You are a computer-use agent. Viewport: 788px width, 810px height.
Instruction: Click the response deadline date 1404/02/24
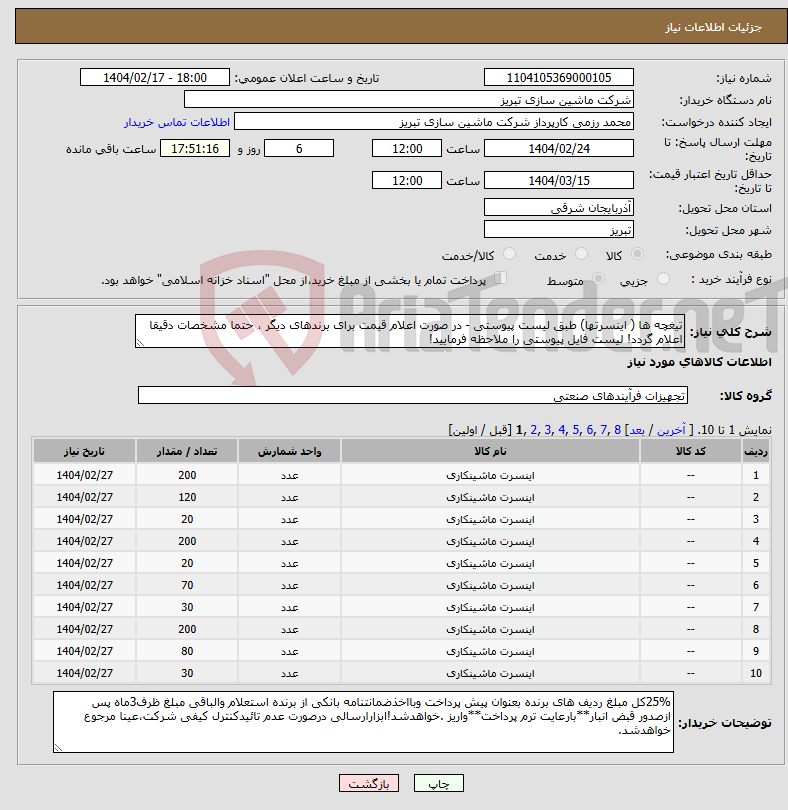point(559,148)
